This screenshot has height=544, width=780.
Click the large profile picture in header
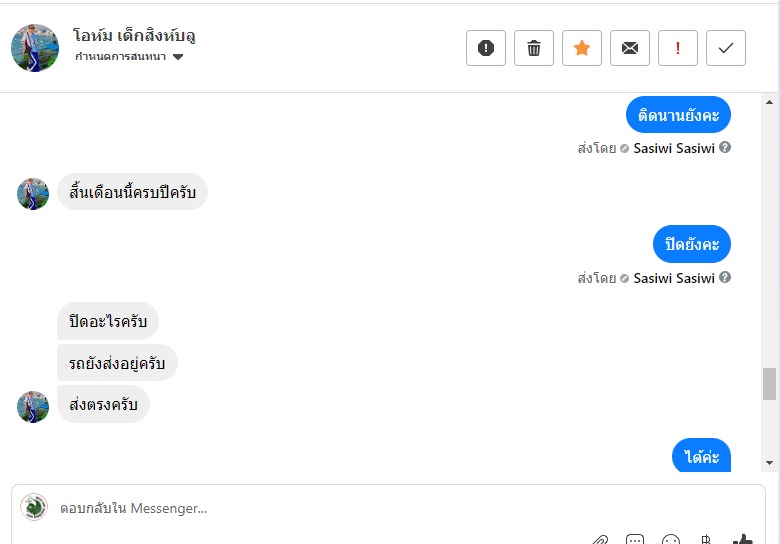coord(35,47)
